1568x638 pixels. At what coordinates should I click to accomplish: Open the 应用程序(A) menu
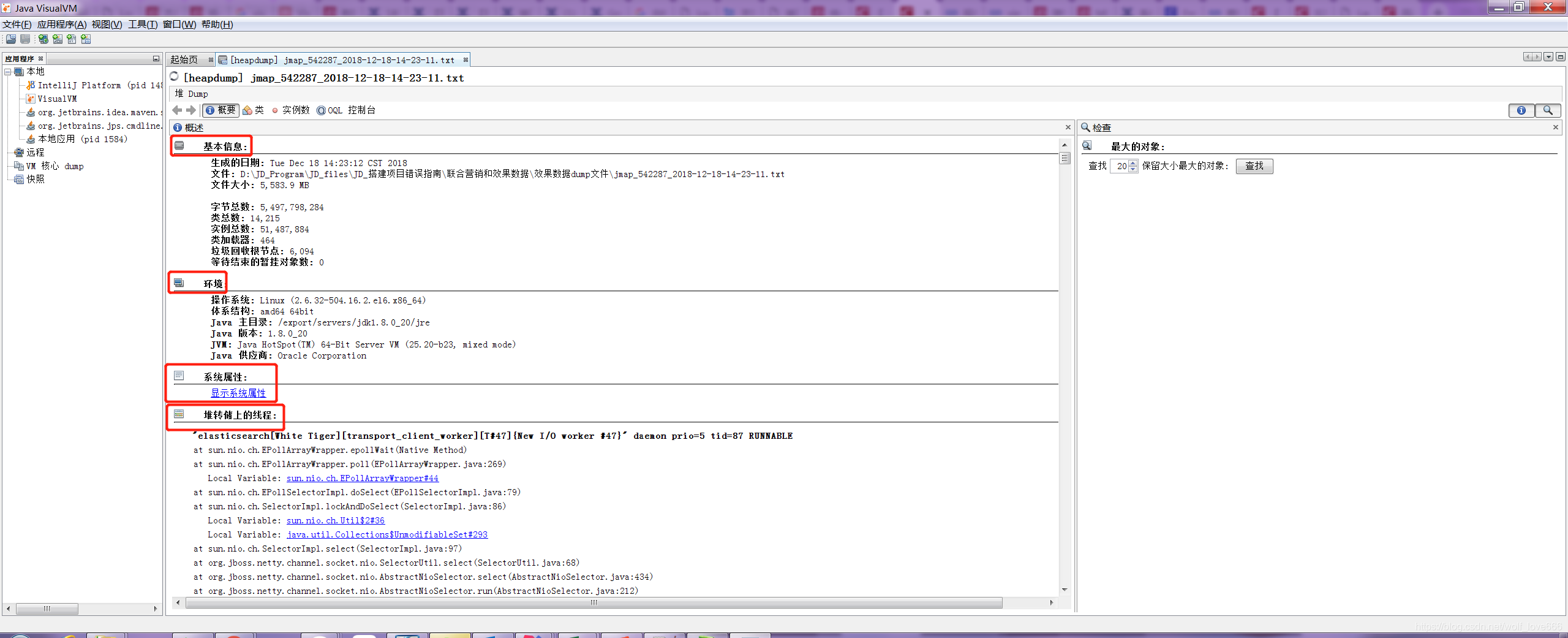pos(62,25)
